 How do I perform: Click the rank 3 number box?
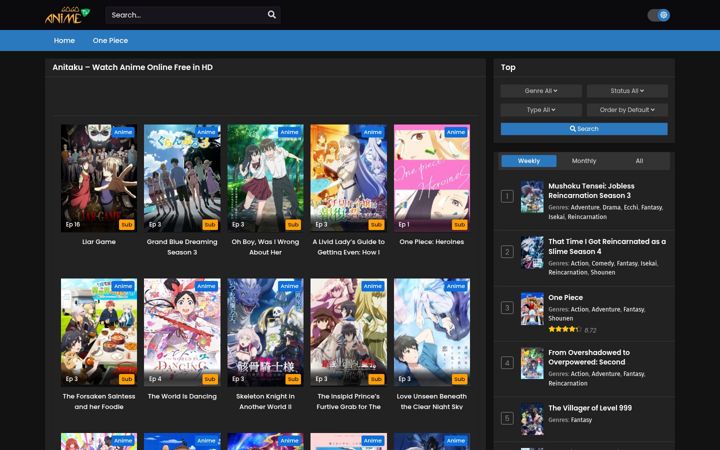[x=507, y=308]
